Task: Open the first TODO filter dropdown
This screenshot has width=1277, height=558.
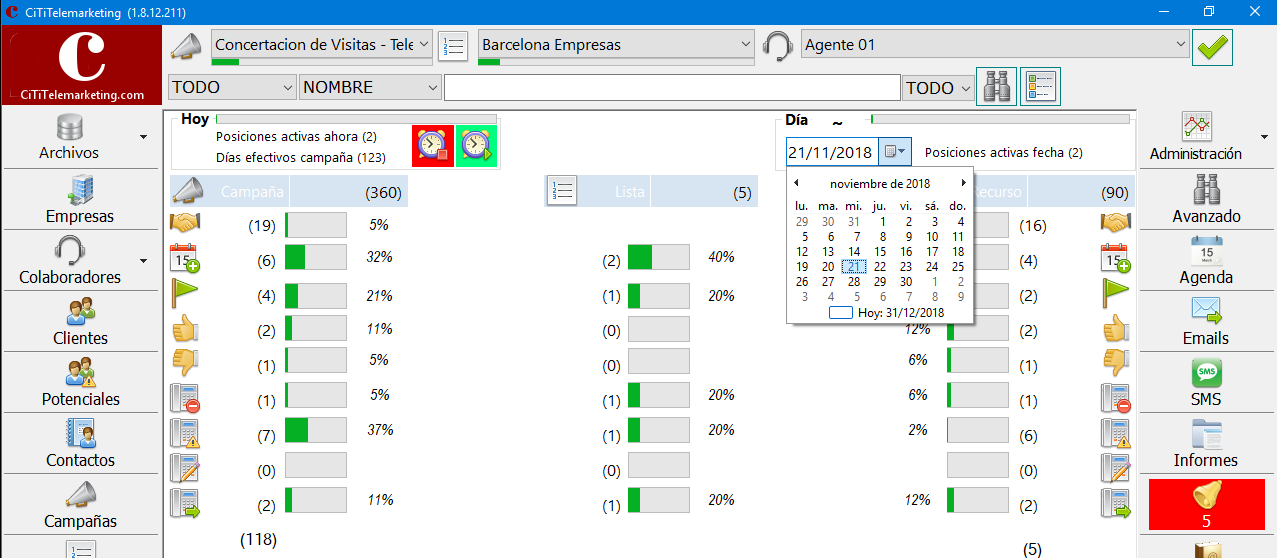Action: pyautogui.click(x=288, y=88)
